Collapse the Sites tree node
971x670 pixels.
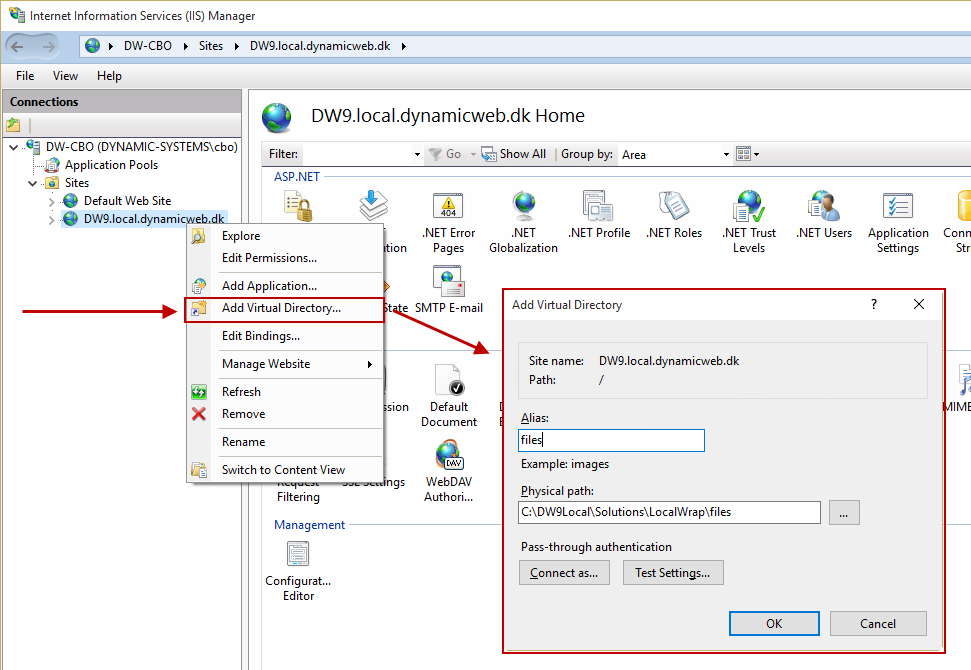pos(33,184)
